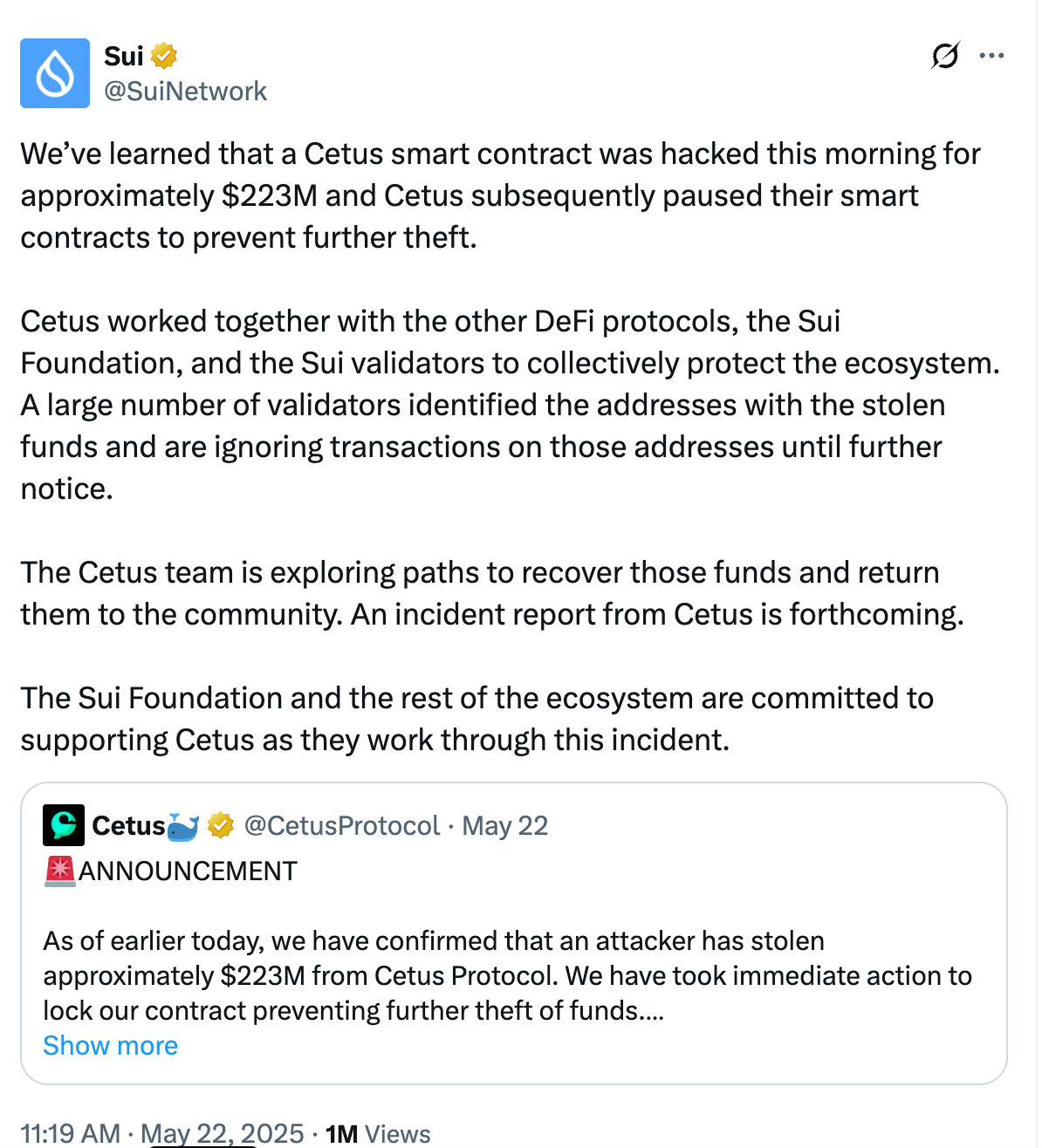1042x1148 pixels.
Task: Click the red siren emoji
Action: pos(60,871)
